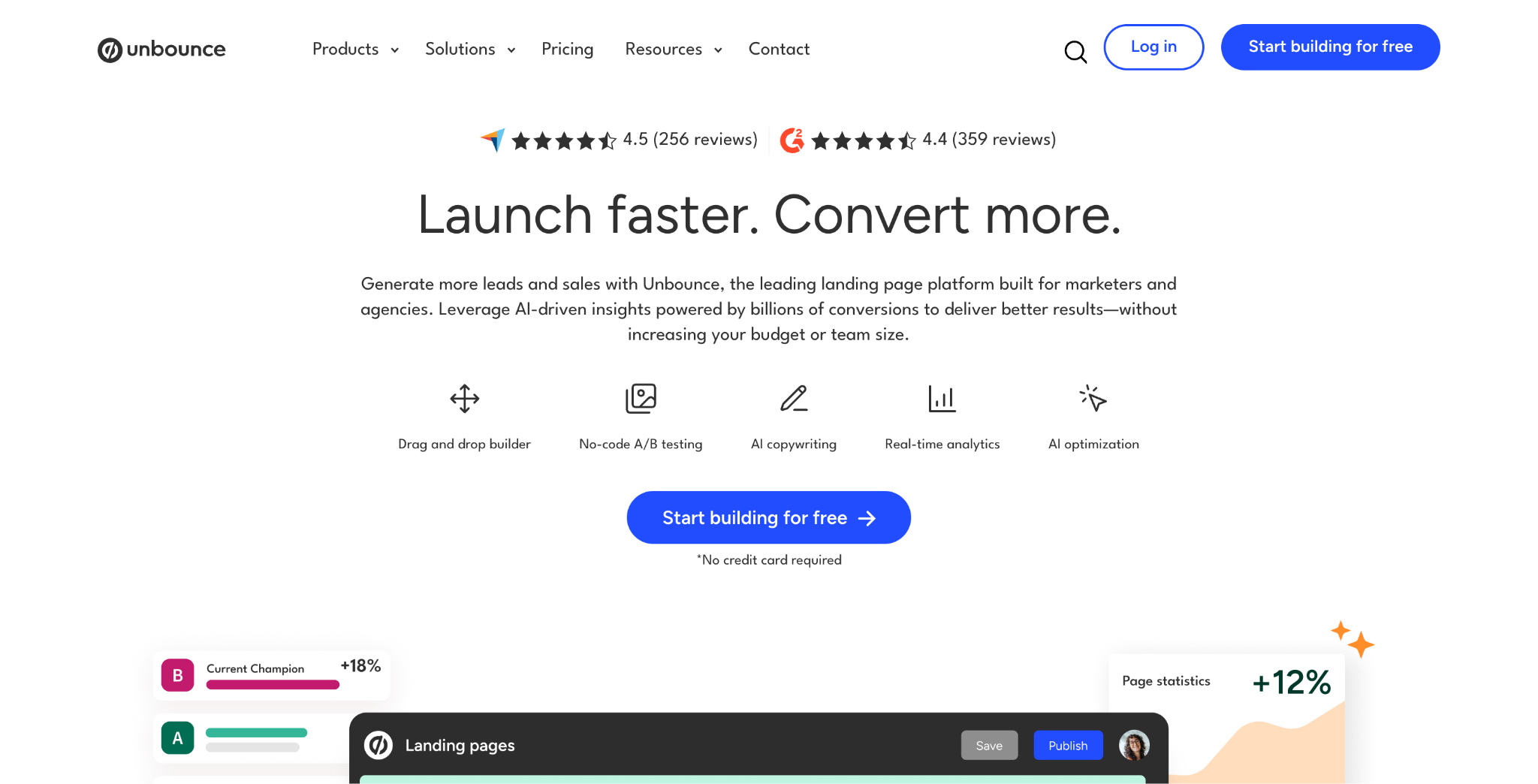Screen dimensions: 1538x784
Task: Click the Save button
Action: (989, 745)
